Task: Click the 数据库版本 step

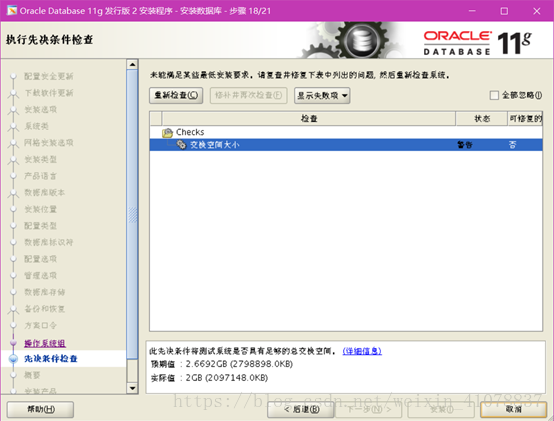Action: tap(45, 192)
